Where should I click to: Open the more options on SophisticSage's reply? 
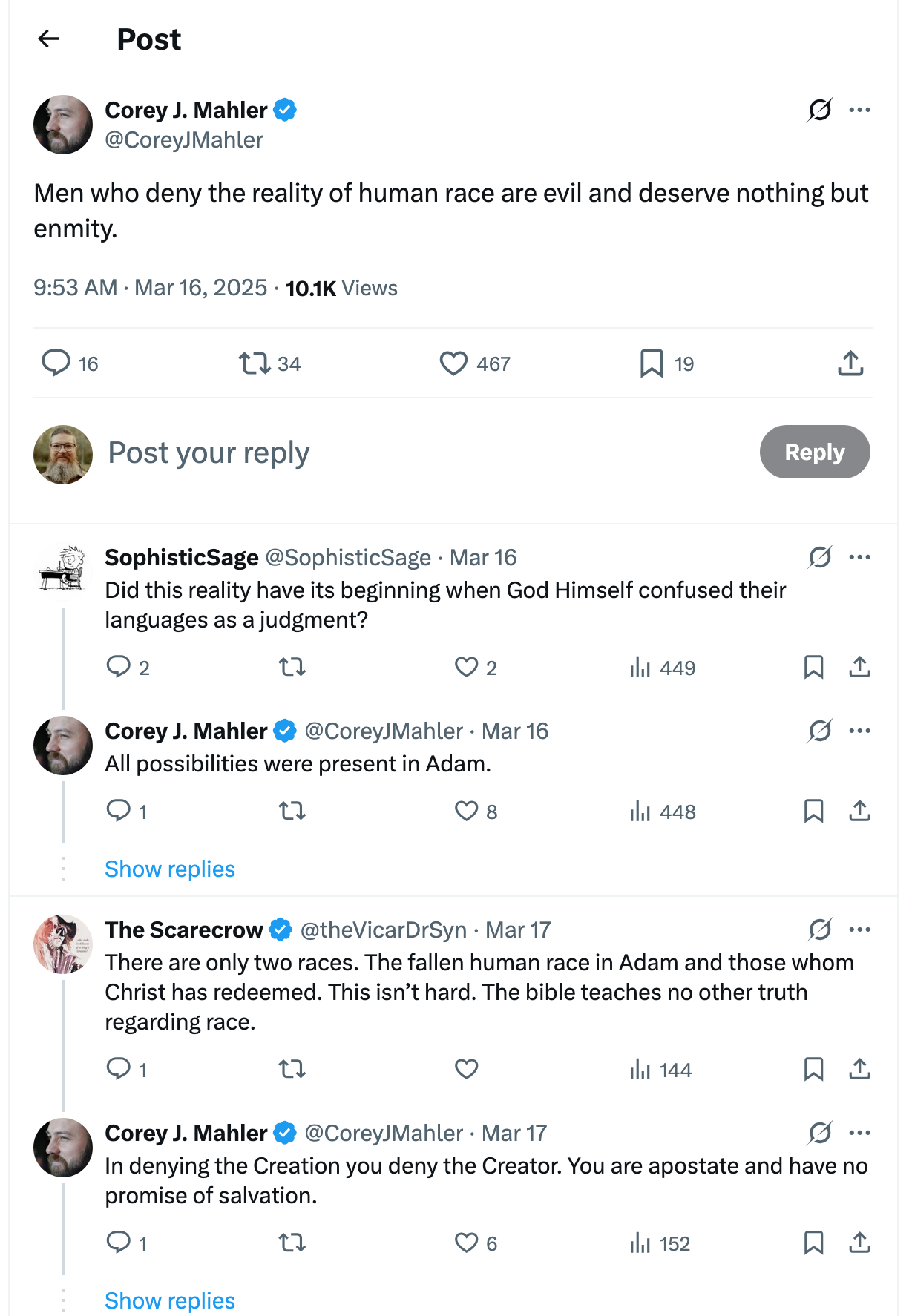[859, 557]
